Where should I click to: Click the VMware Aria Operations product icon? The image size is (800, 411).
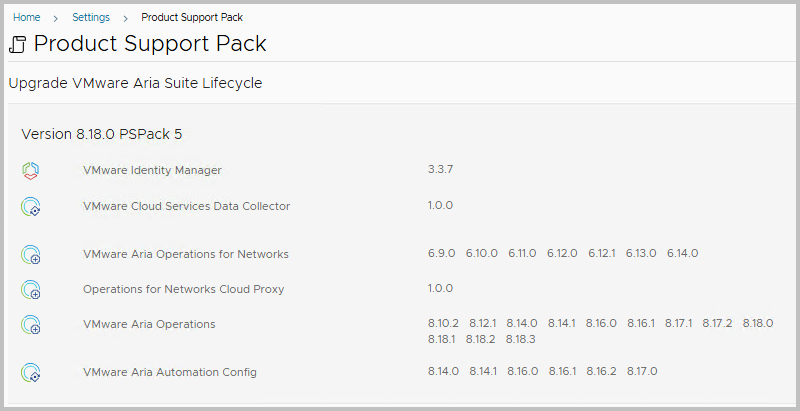(x=31, y=324)
